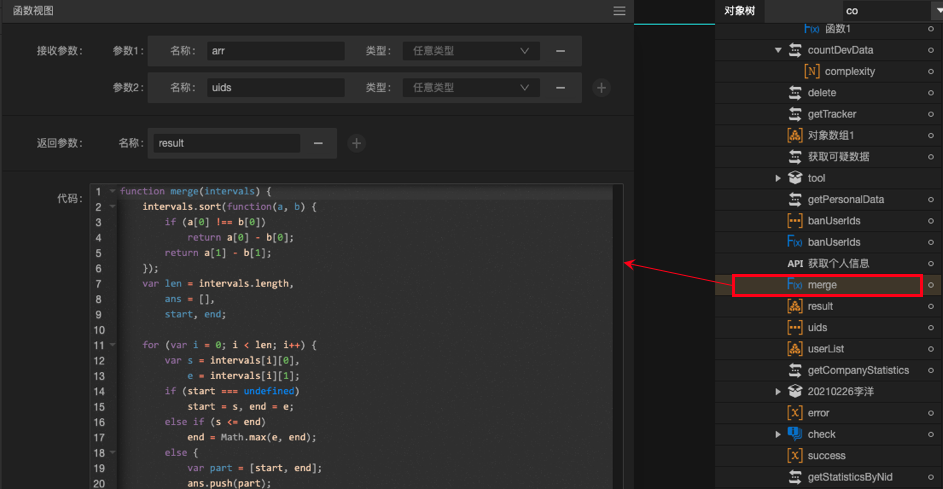The width and height of the screenshot is (943, 489).
Task: Click the arr parameter name field
Action: tap(276, 51)
